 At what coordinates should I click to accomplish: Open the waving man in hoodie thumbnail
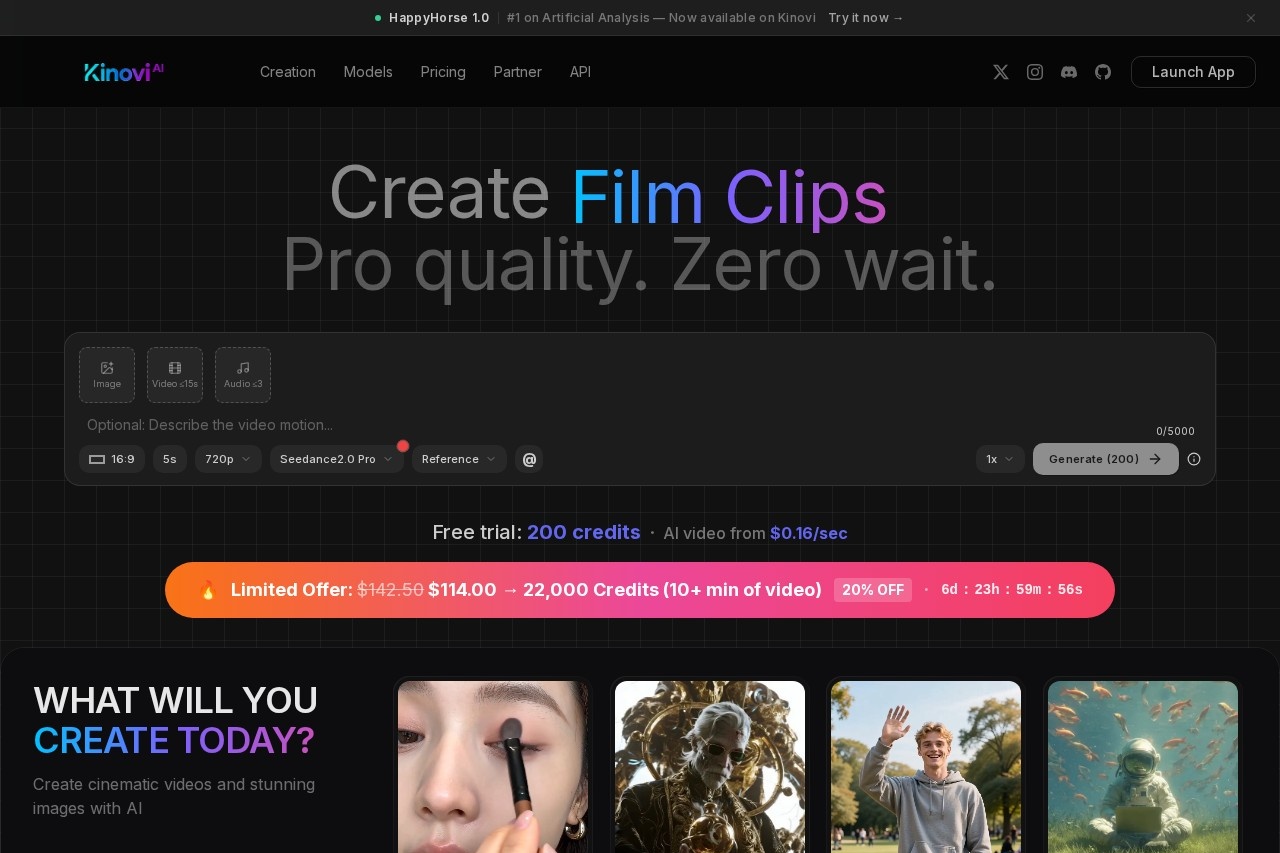(x=926, y=767)
